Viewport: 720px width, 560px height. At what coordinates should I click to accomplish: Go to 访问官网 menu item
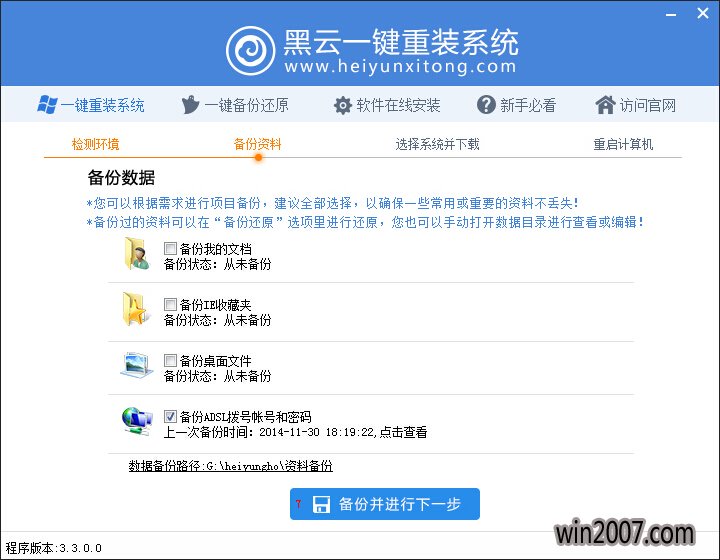click(636, 105)
